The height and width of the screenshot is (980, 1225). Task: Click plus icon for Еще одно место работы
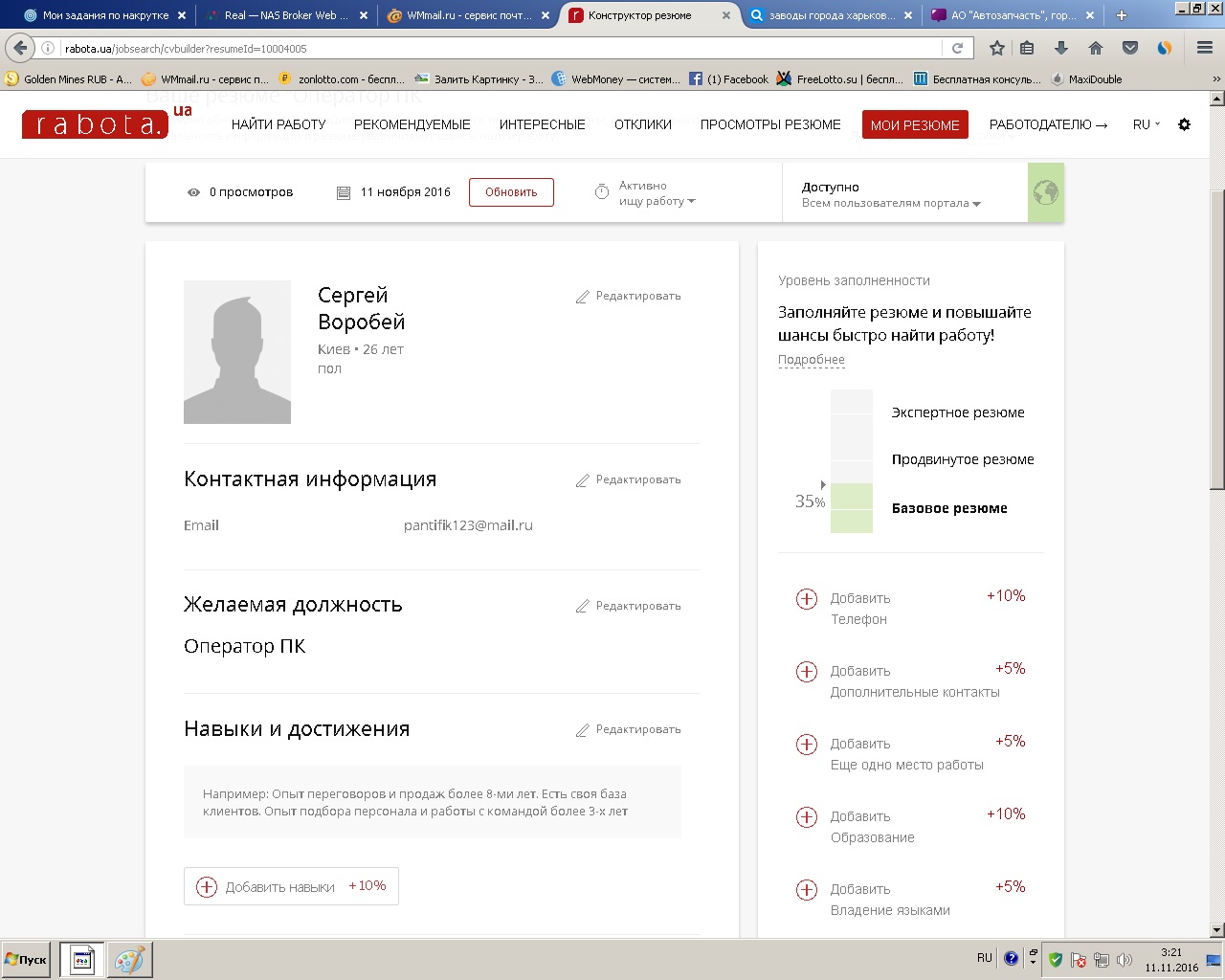pyautogui.click(x=807, y=745)
